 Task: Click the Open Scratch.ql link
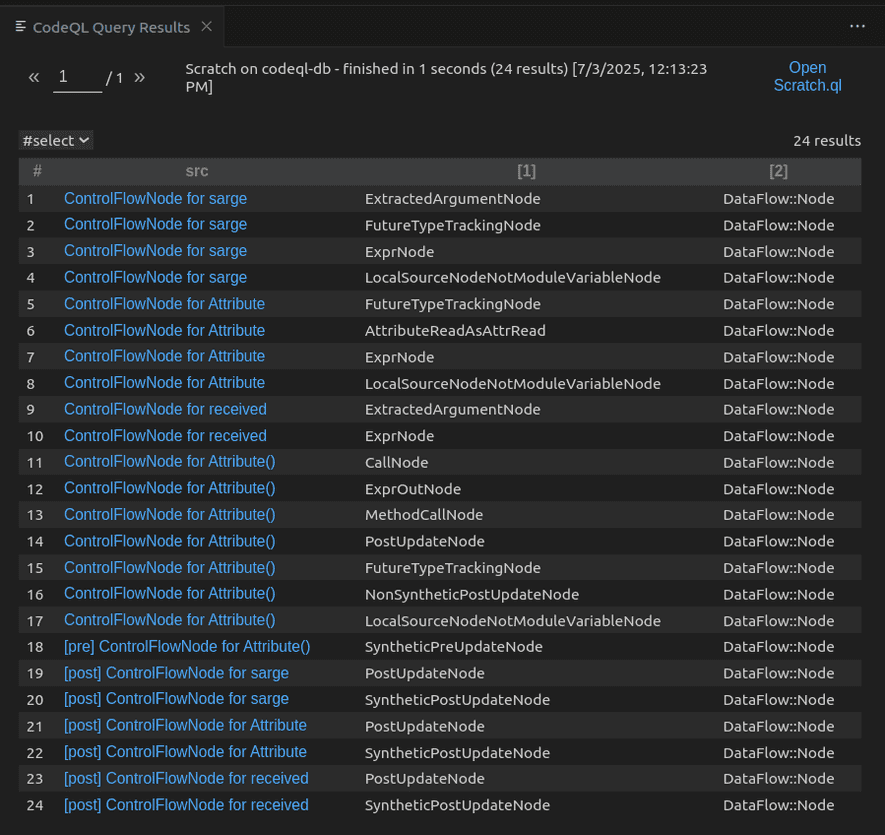807,76
